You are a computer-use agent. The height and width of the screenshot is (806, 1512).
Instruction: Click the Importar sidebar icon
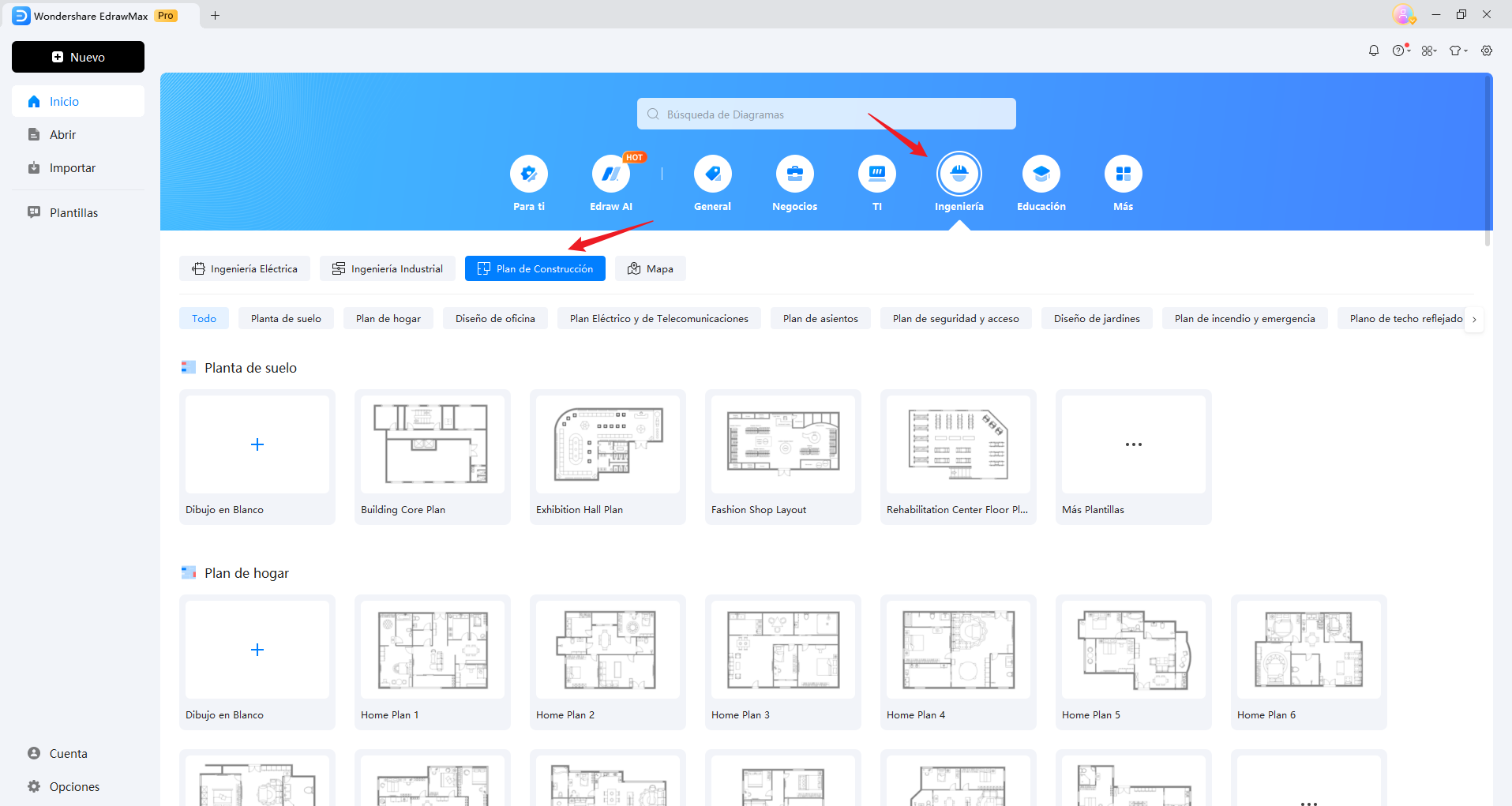(32, 167)
